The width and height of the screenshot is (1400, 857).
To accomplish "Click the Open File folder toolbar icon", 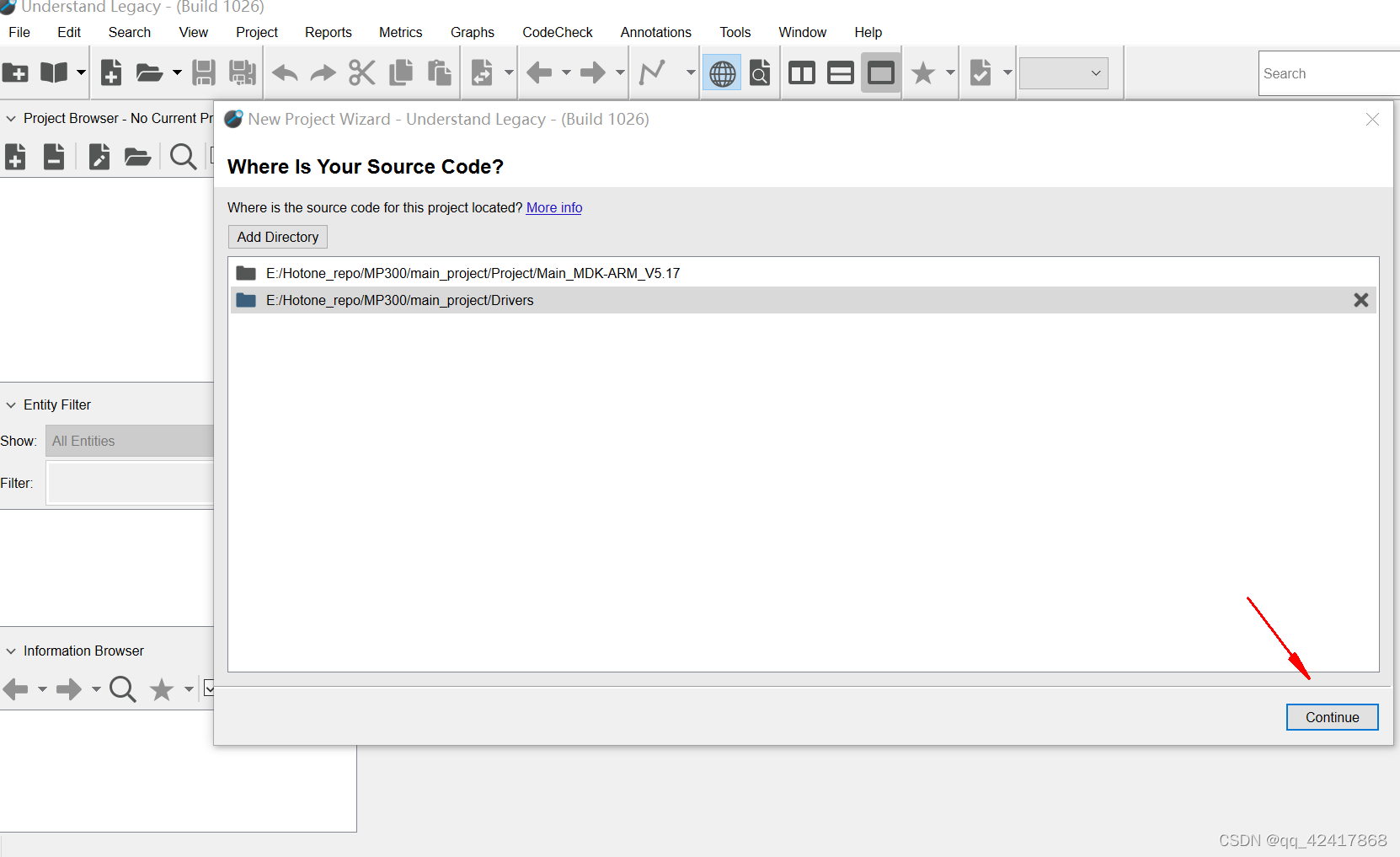I will click(x=149, y=73).
